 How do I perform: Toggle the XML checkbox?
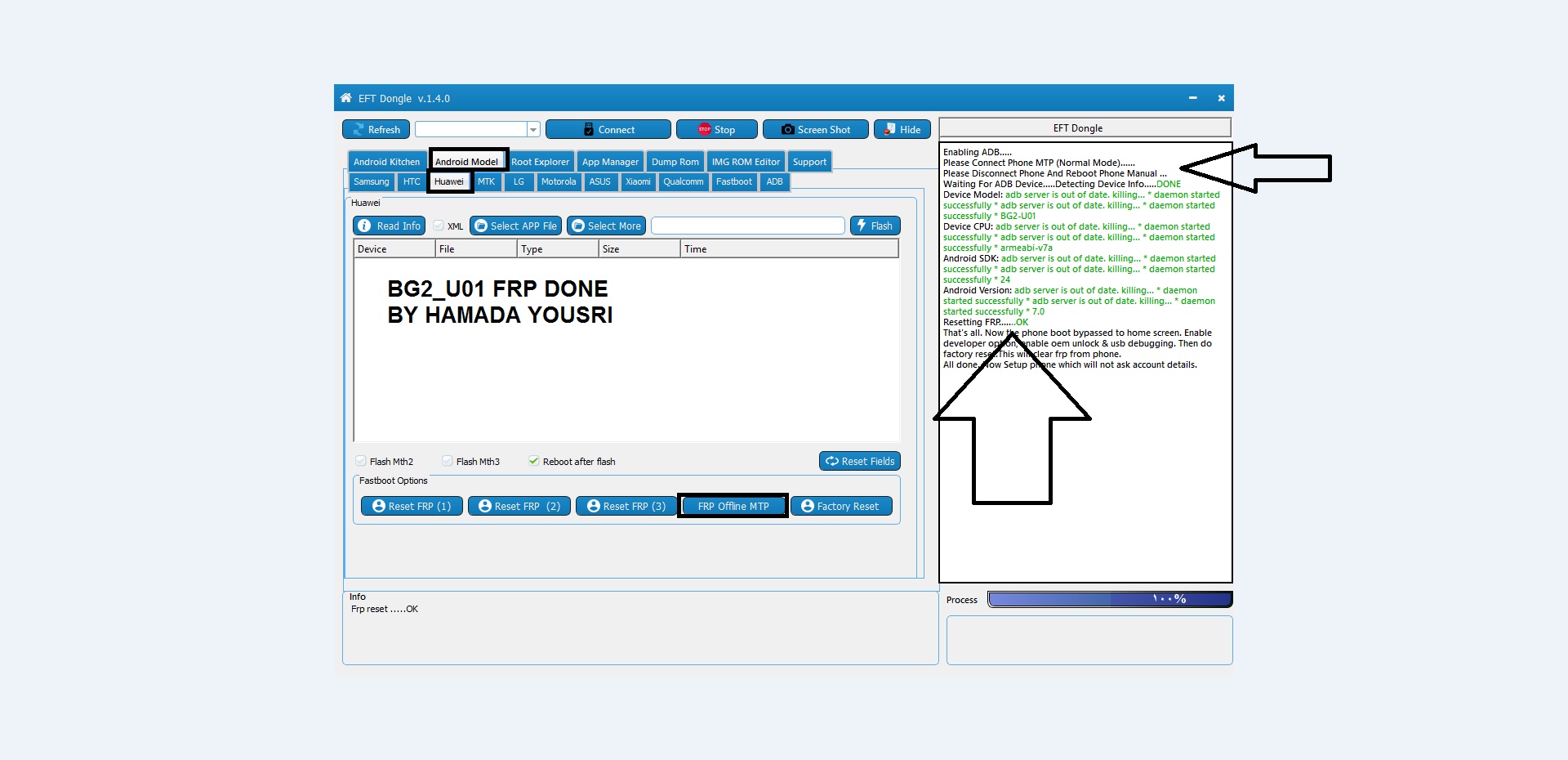coord(439,226)
